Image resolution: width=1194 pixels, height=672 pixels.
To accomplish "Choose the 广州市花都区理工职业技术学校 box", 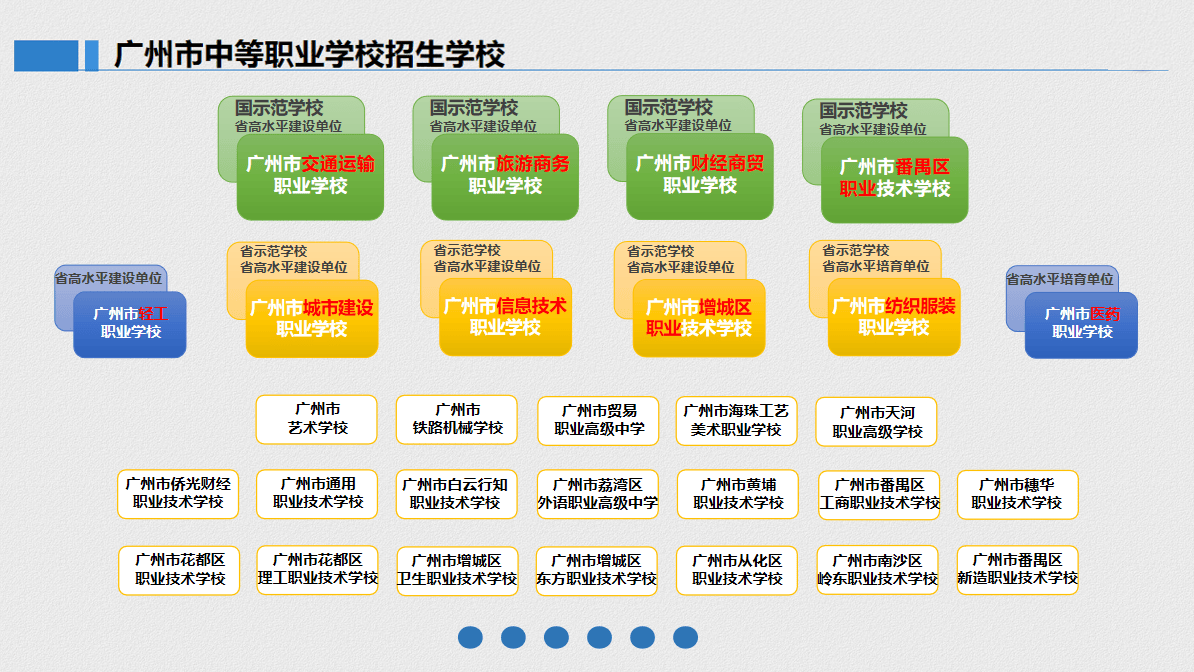I will (318, 570).
